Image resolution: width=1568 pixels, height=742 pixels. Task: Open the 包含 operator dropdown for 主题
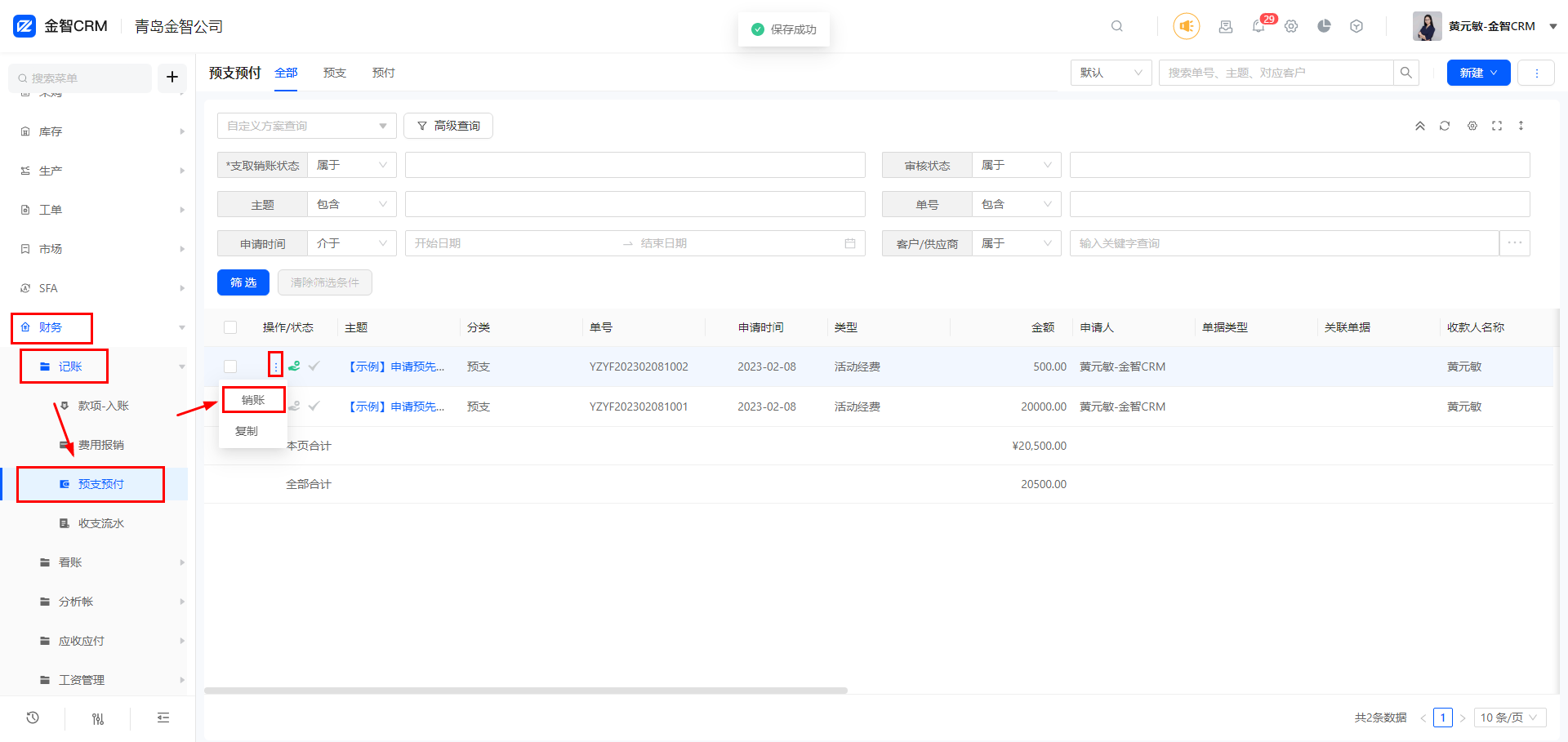pos(351,204)
